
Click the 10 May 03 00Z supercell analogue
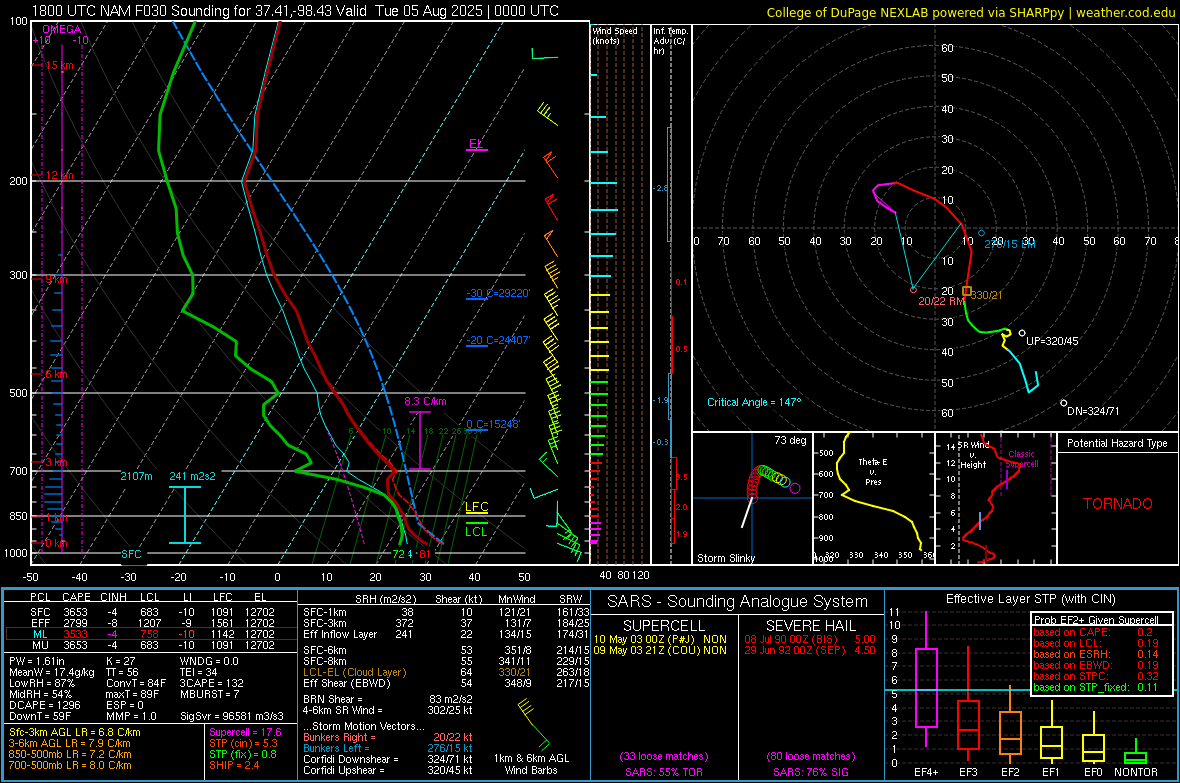(x=660, y=639)
